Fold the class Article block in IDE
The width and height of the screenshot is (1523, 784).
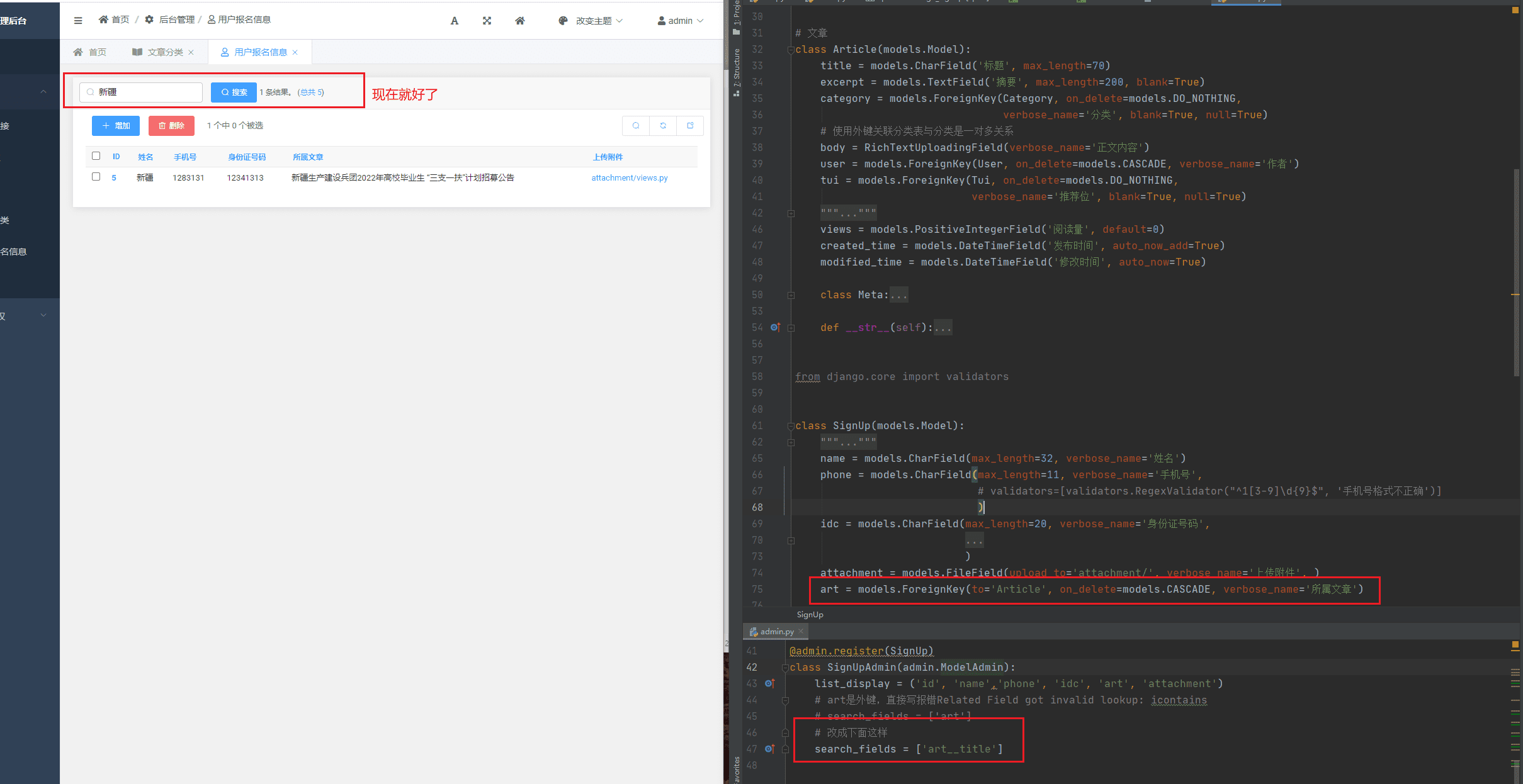tap(791, 50)
